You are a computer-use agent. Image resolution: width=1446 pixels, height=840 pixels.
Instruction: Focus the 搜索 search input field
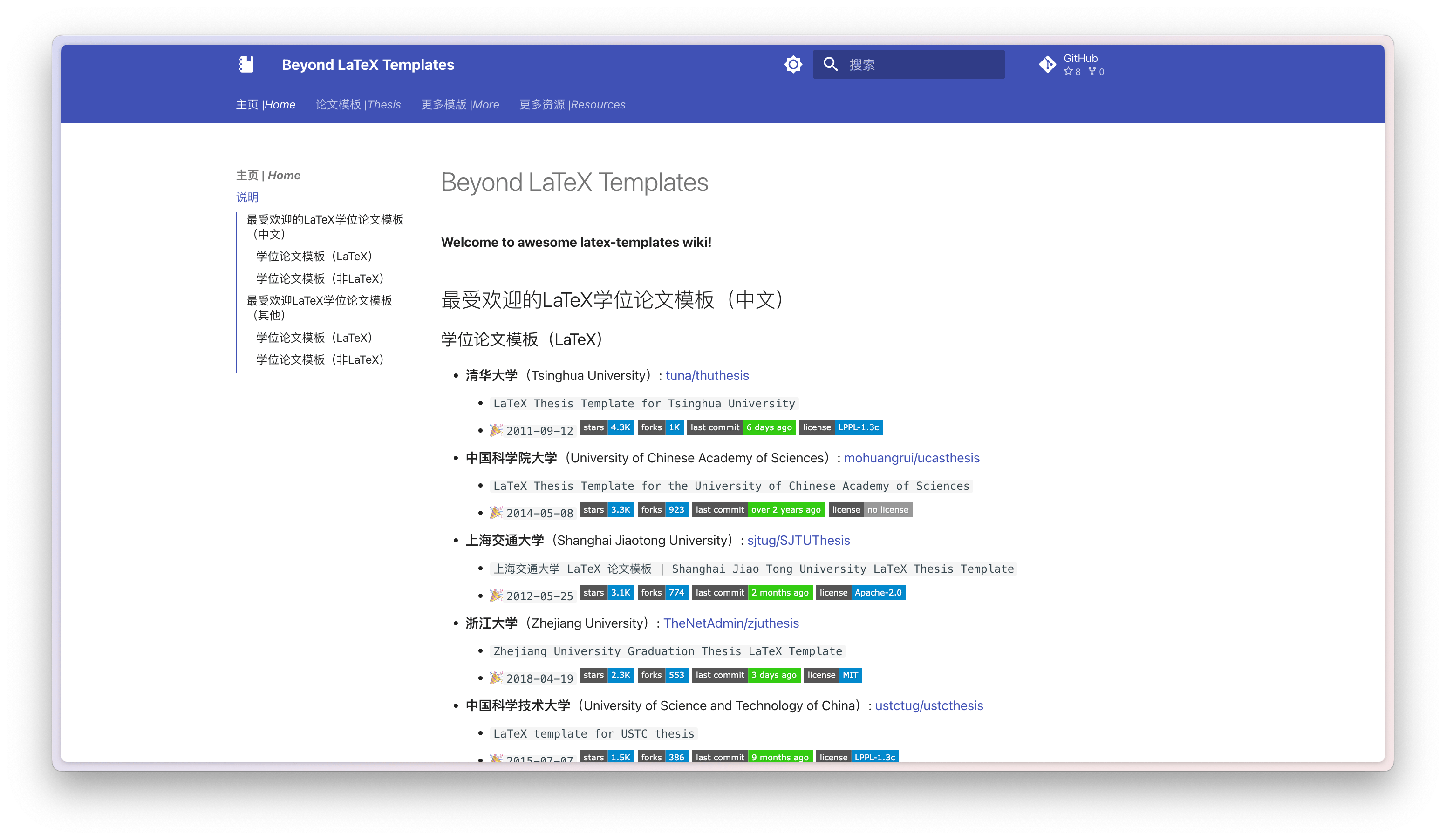click(908, 64)
